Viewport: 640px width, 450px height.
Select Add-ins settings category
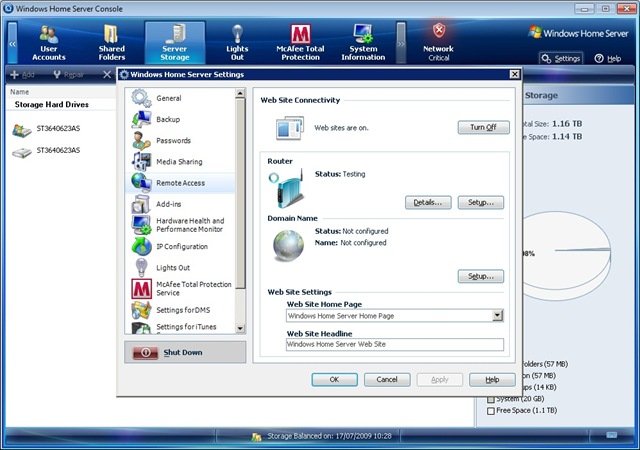click(x=180, y=204)
